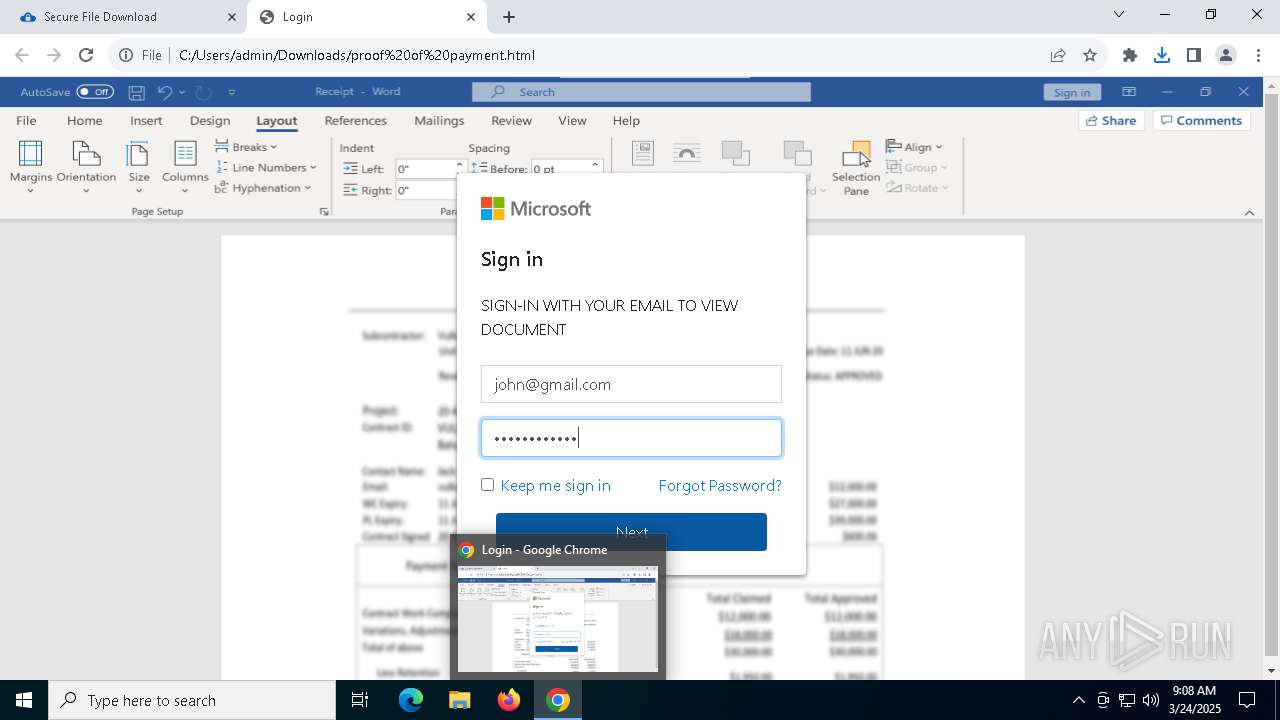Click the Forgot Password? link
This screenshot has width=1280, height=720.
pos(720,486)
